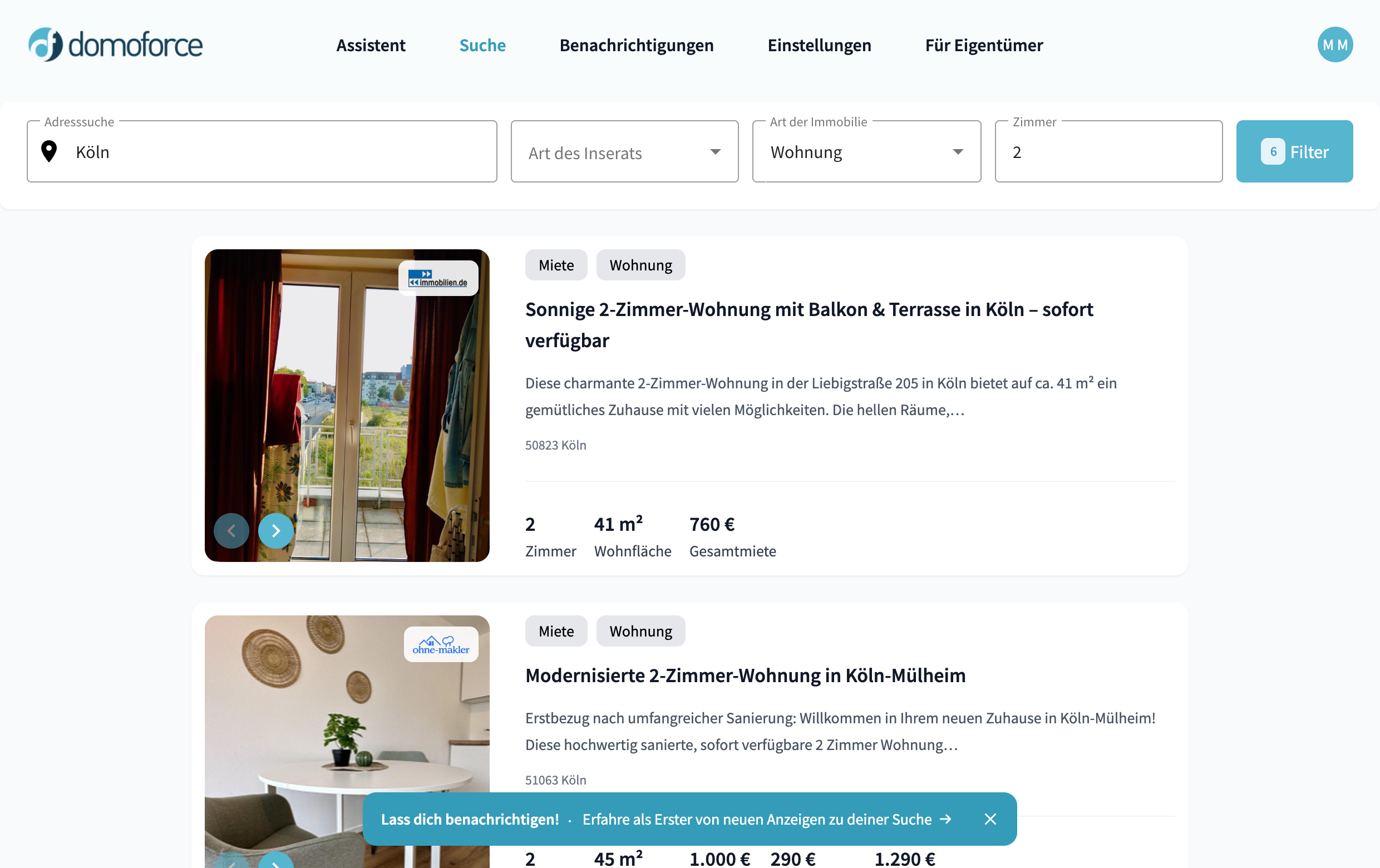The width and height of the screenshot is (1380, 868).
Task: Click the immobilien.de source badge
Action: click(x=438, y=278)
